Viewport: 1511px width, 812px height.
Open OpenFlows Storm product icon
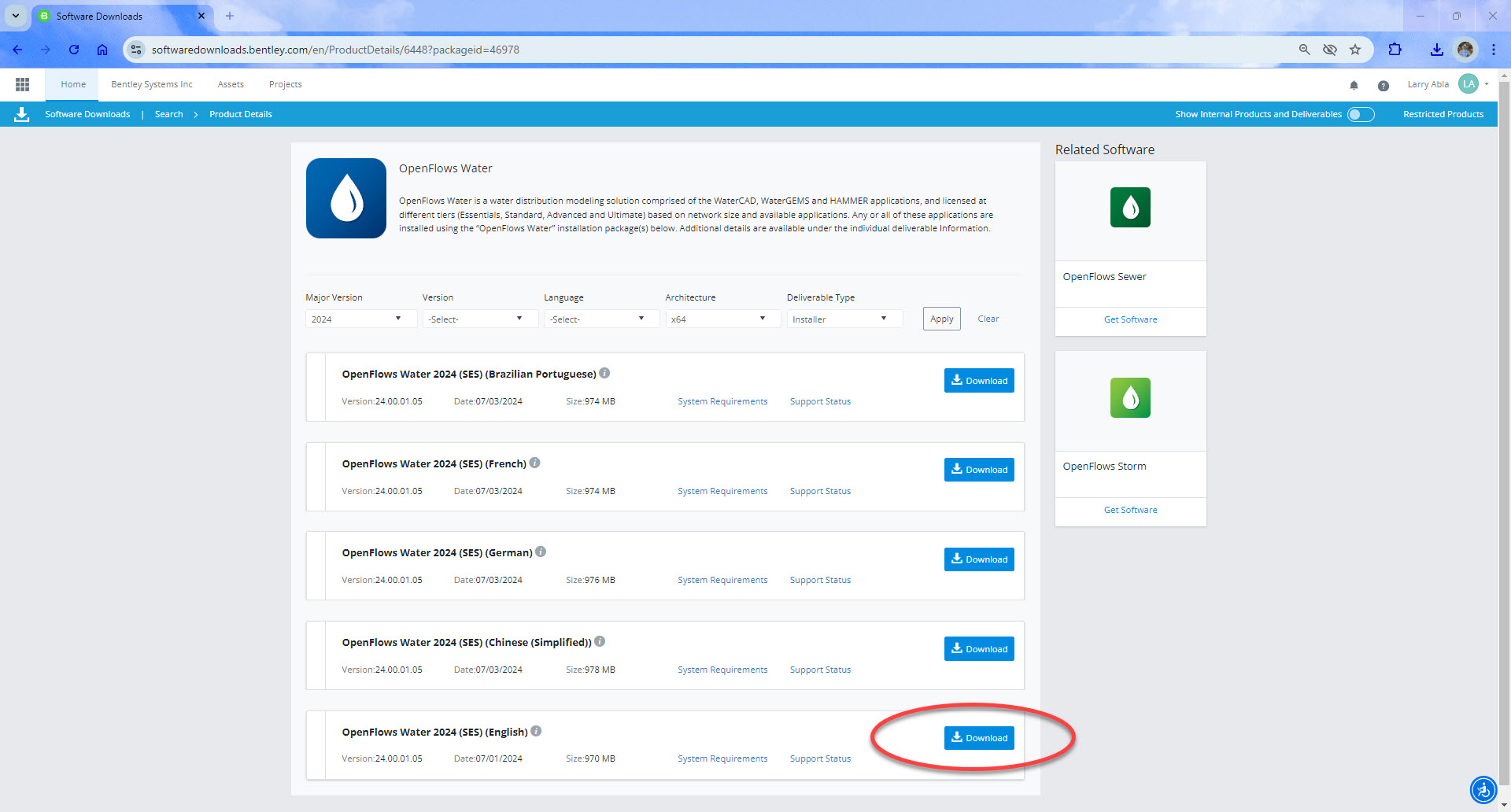point(1130,397)
